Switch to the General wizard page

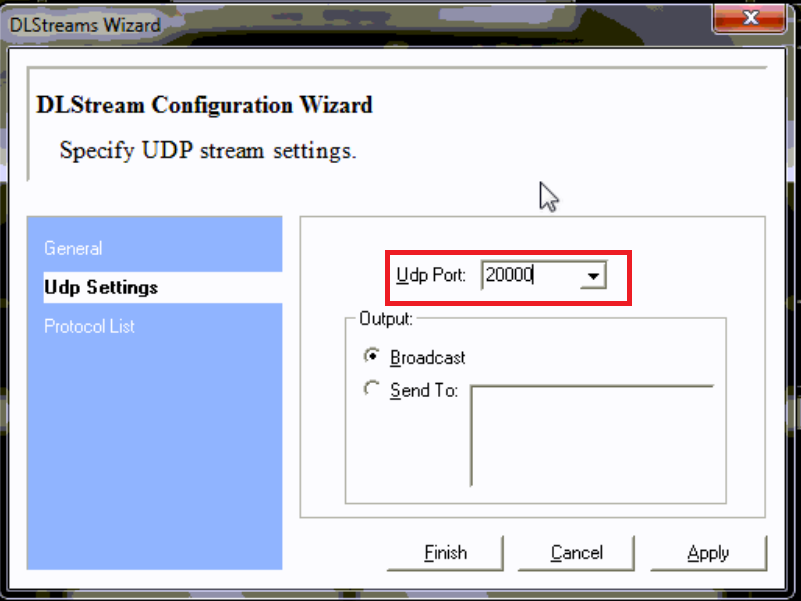[x=75, y=248]
